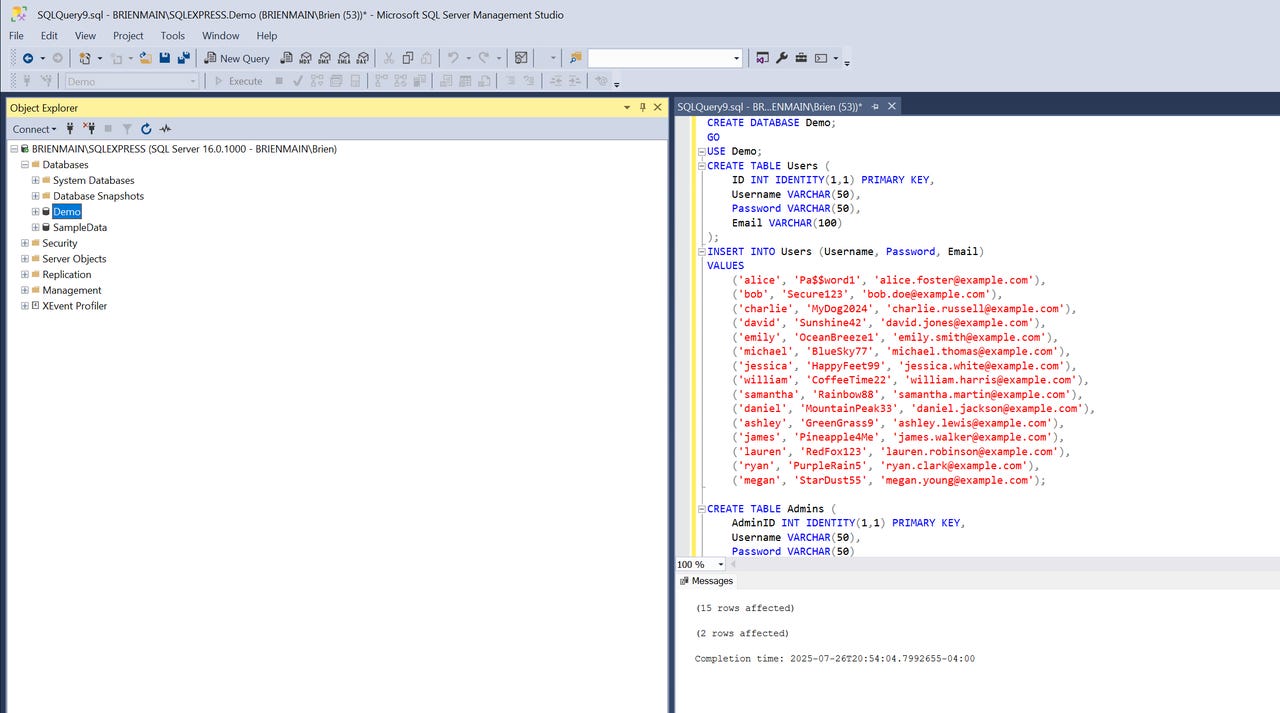
Task: Open the 100% zoom level selector
Action: 700,564
